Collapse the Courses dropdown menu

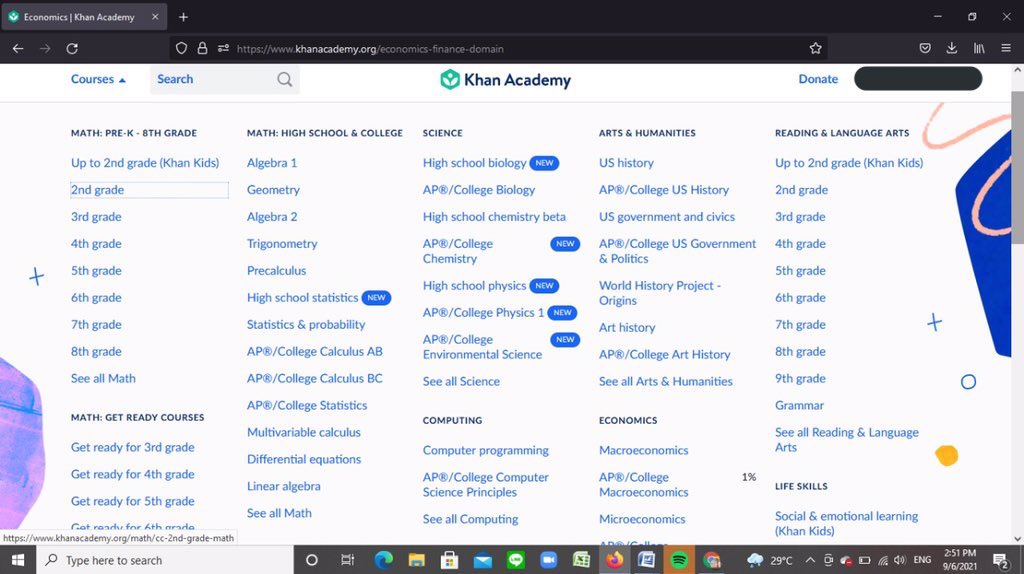click(98, 79)
